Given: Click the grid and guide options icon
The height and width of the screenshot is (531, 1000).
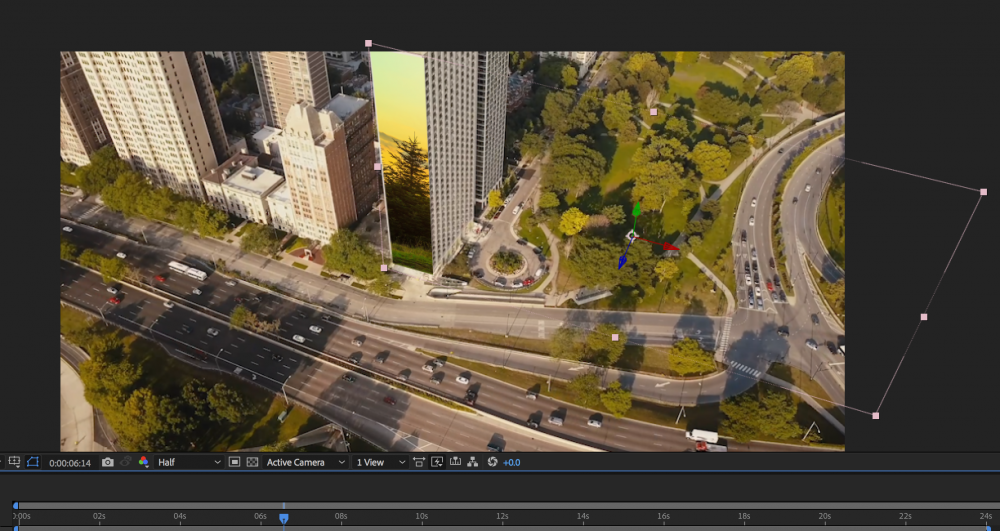Looking at the screenshot, I should [14, 462].
